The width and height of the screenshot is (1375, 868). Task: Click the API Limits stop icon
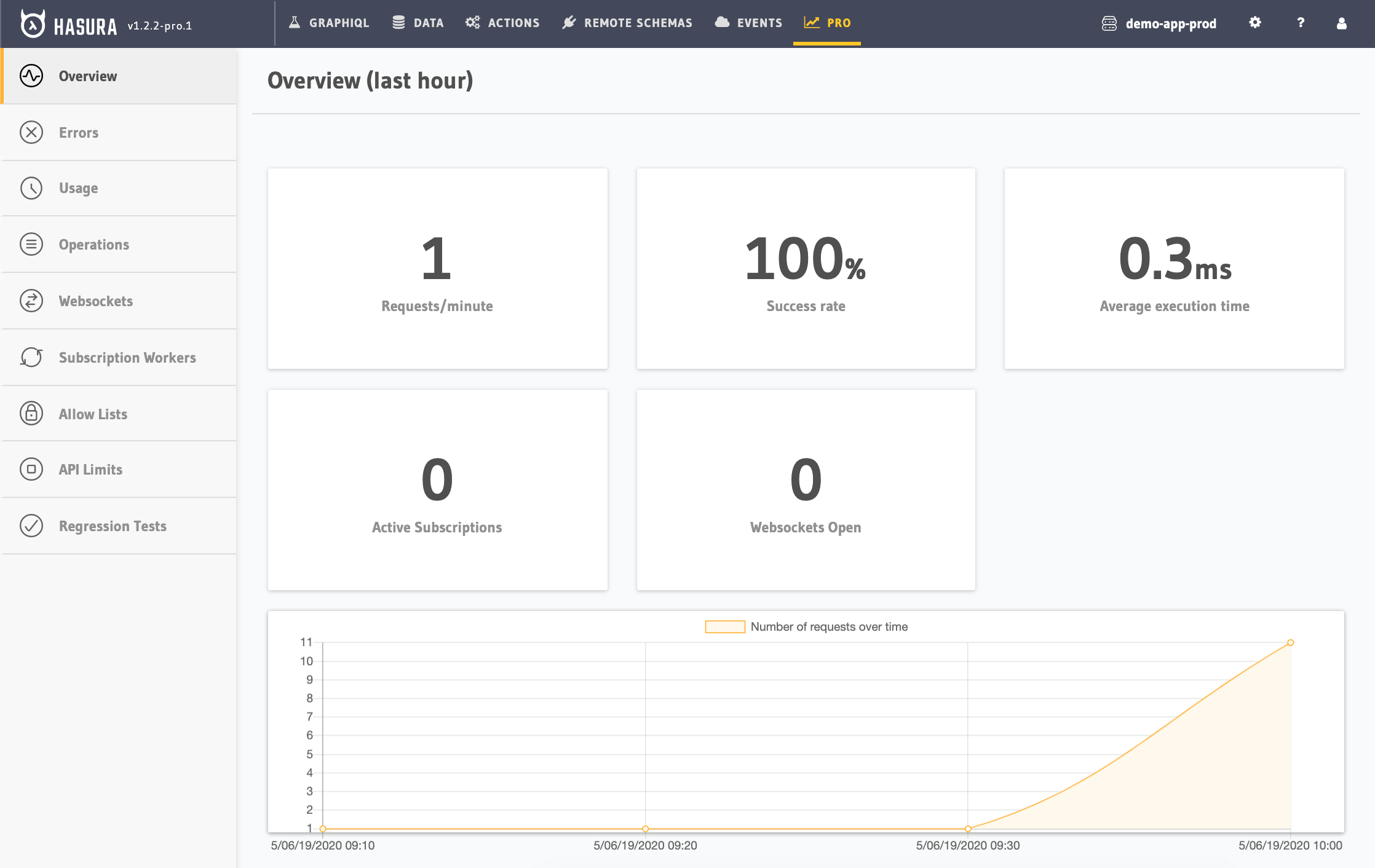point(31,469)
